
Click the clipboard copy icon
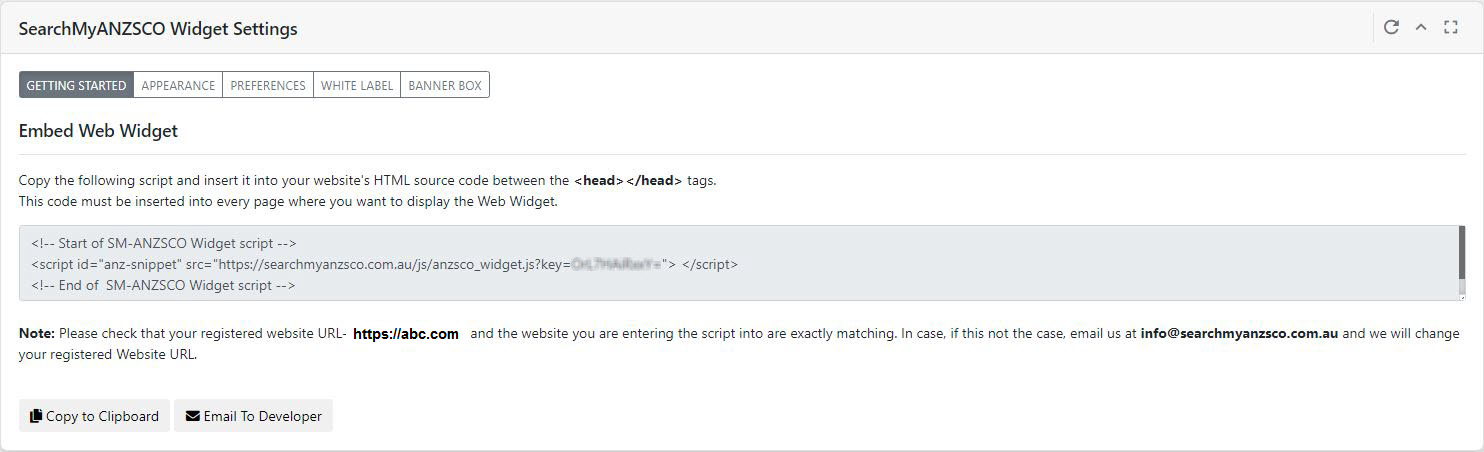tap(36, 416)
